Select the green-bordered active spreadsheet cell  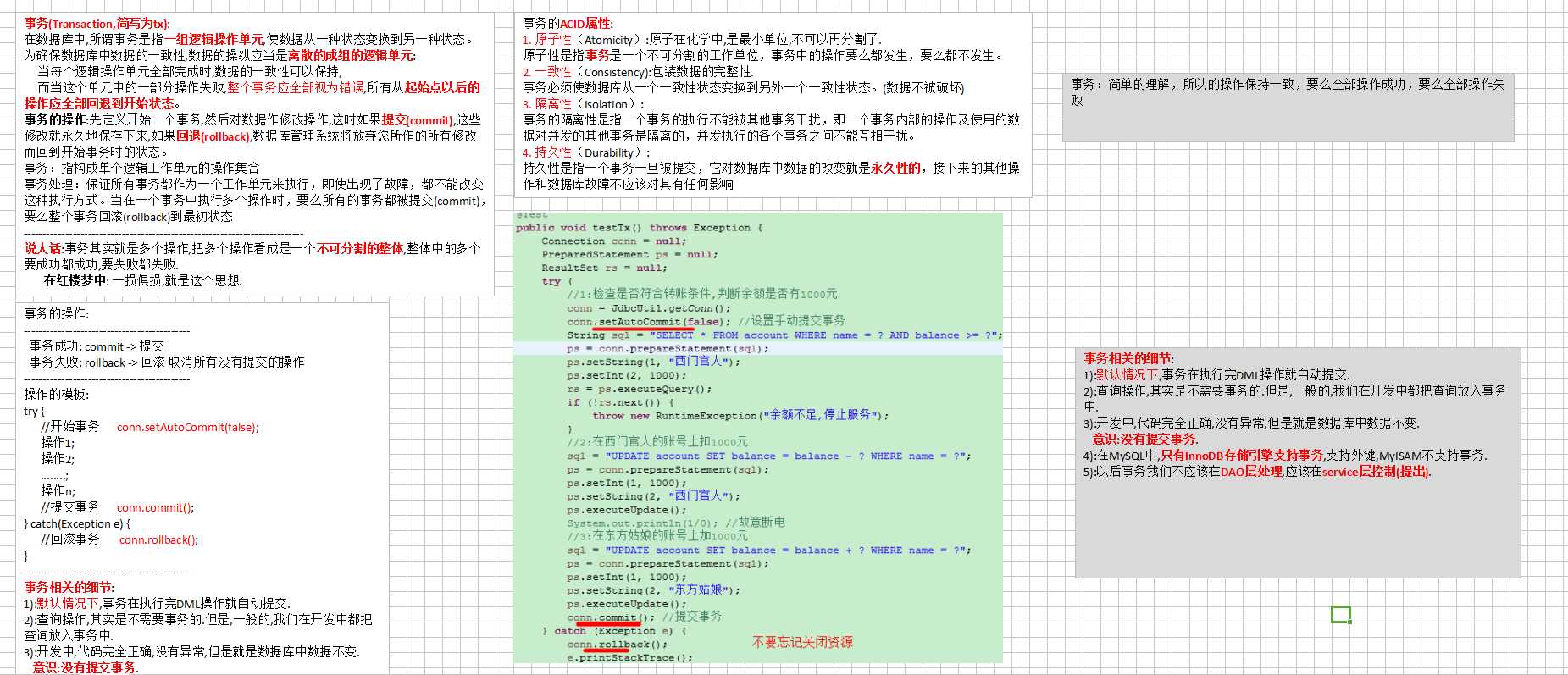coord(1341,614)
